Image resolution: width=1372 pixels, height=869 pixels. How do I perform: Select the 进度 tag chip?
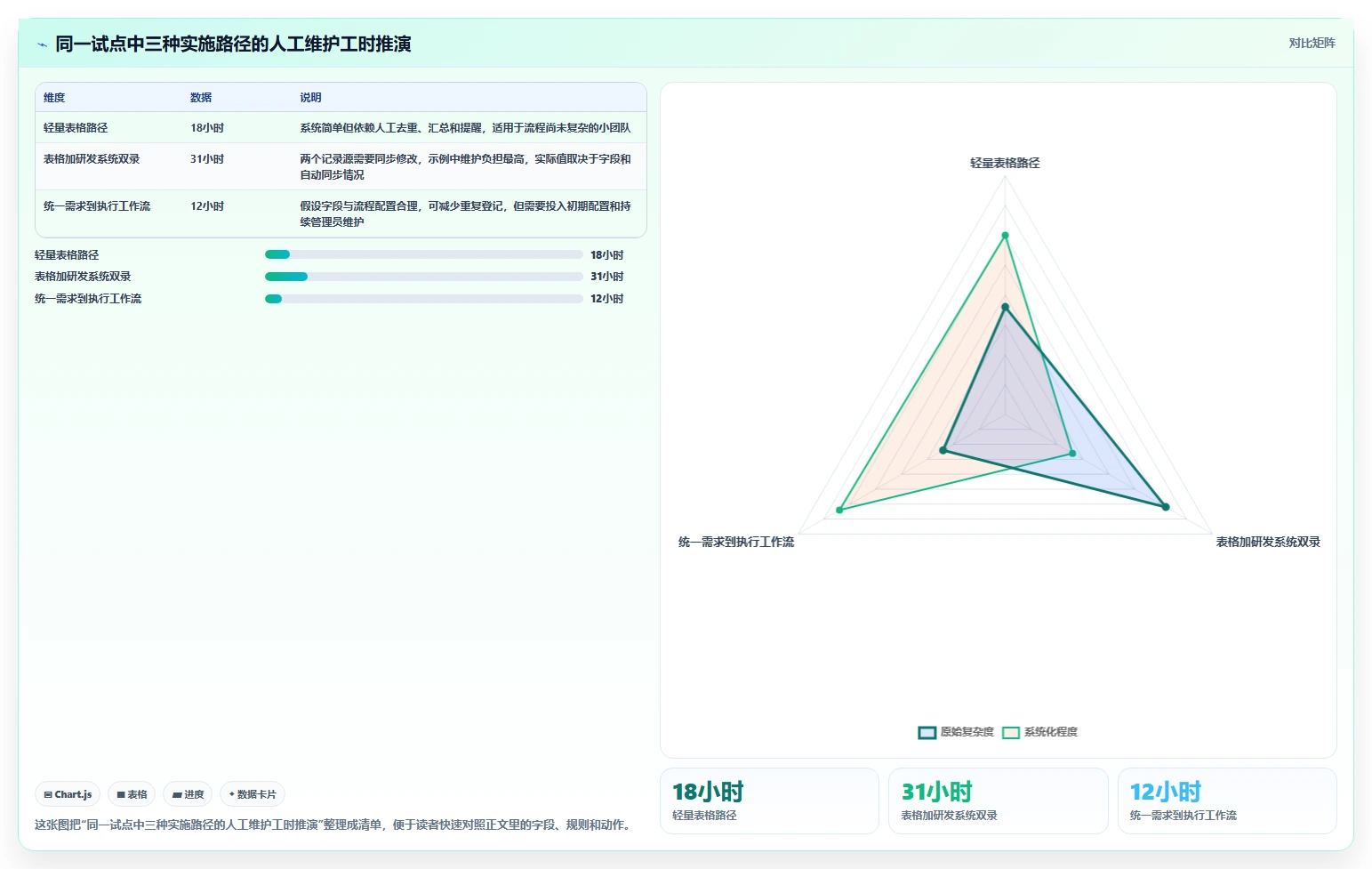tap(188, 794)
